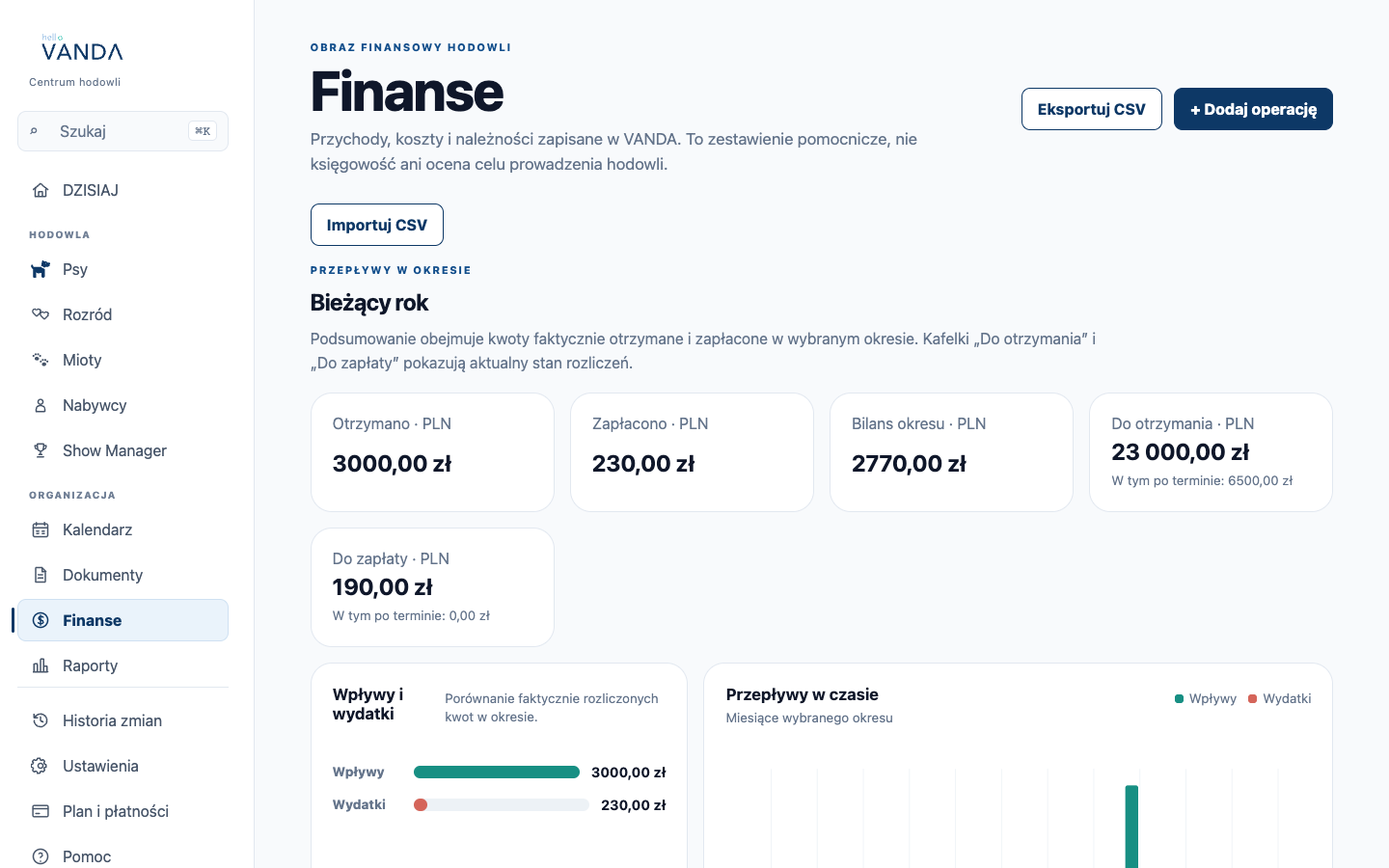Click the bar chart icon beside Raporty

[41, 665]
